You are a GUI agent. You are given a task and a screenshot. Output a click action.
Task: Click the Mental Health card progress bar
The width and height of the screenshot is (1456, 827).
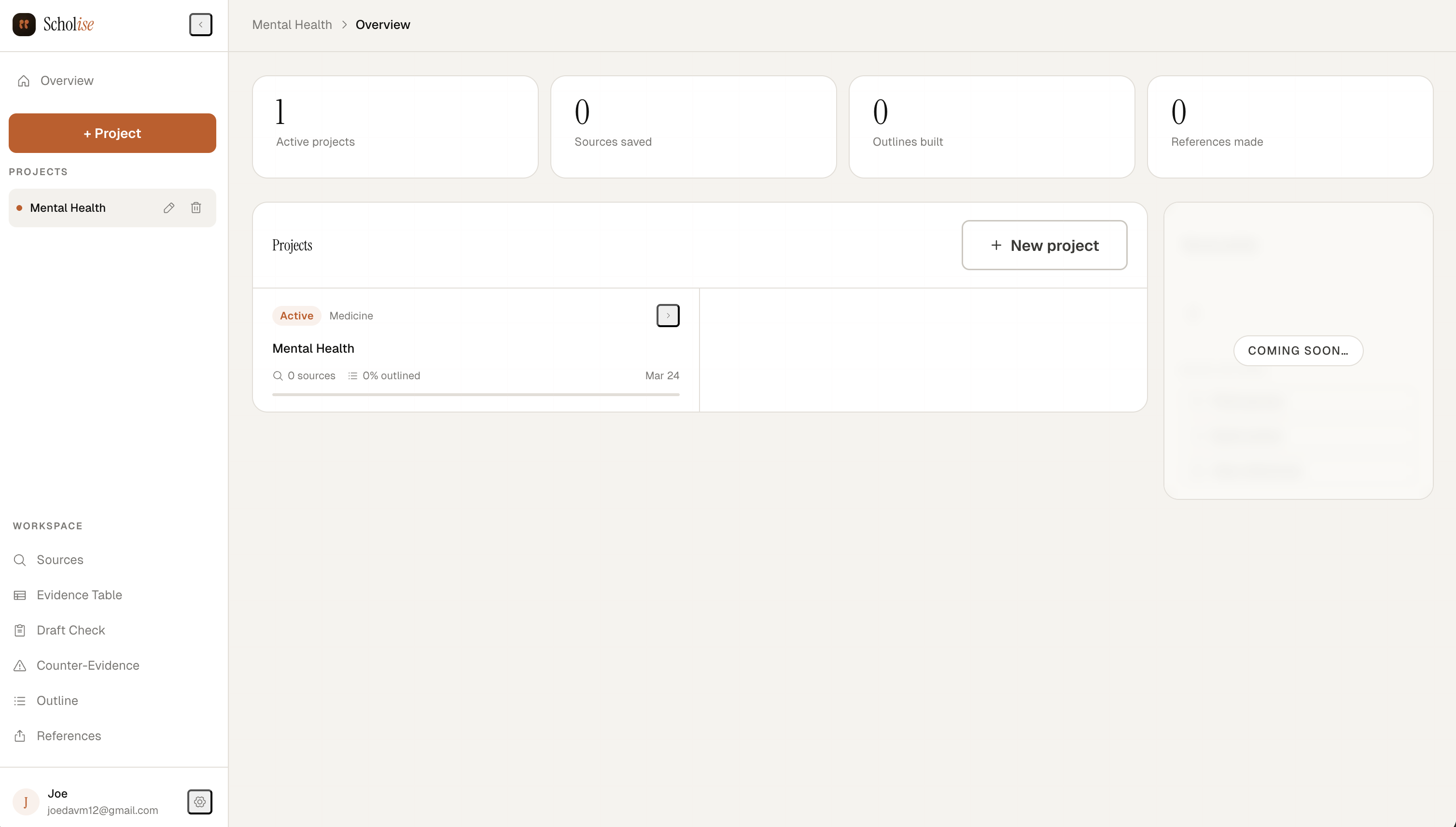476,394
